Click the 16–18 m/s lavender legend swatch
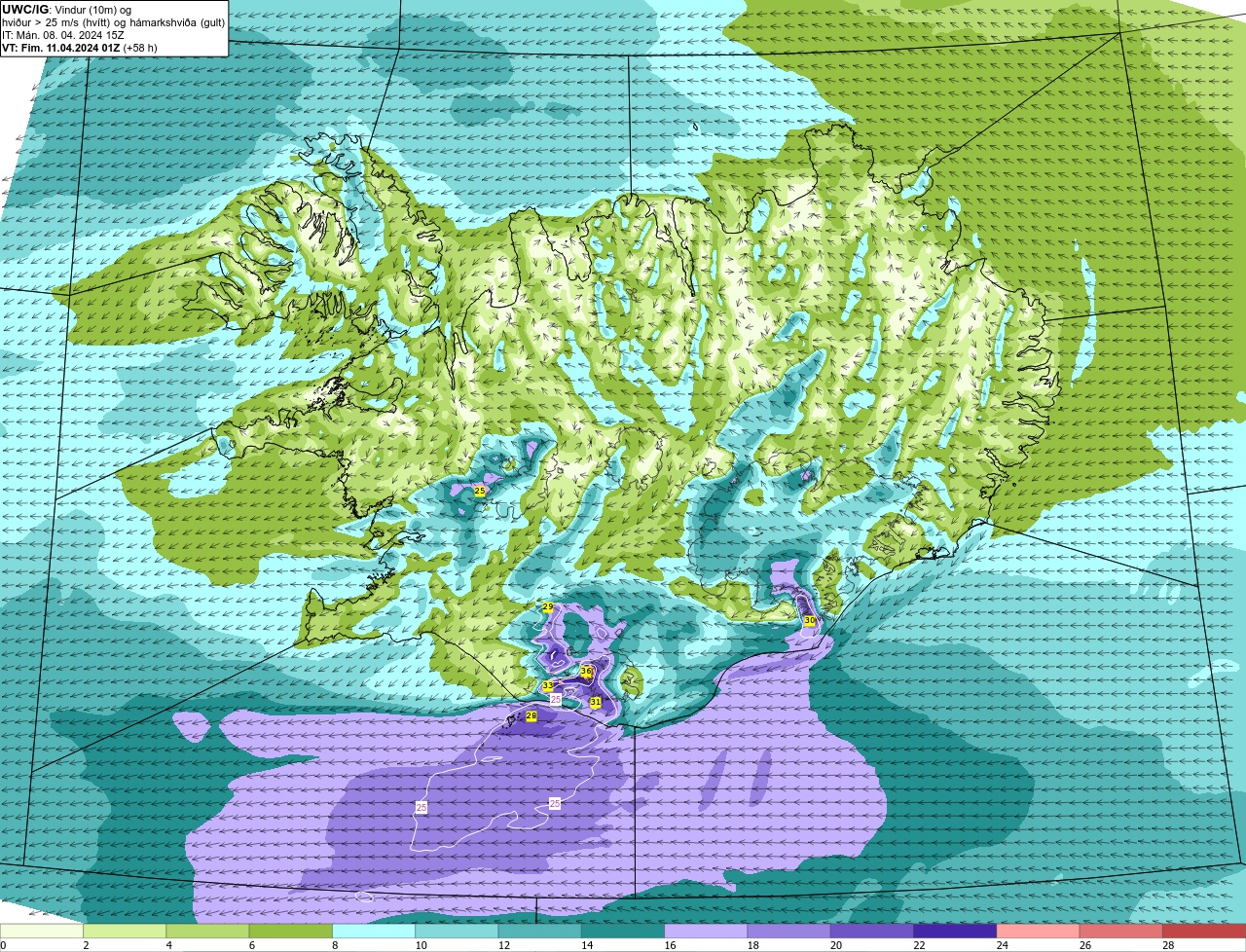This screenshot has width=1246, height=952. pyautogui.click(x=706, y=932)
